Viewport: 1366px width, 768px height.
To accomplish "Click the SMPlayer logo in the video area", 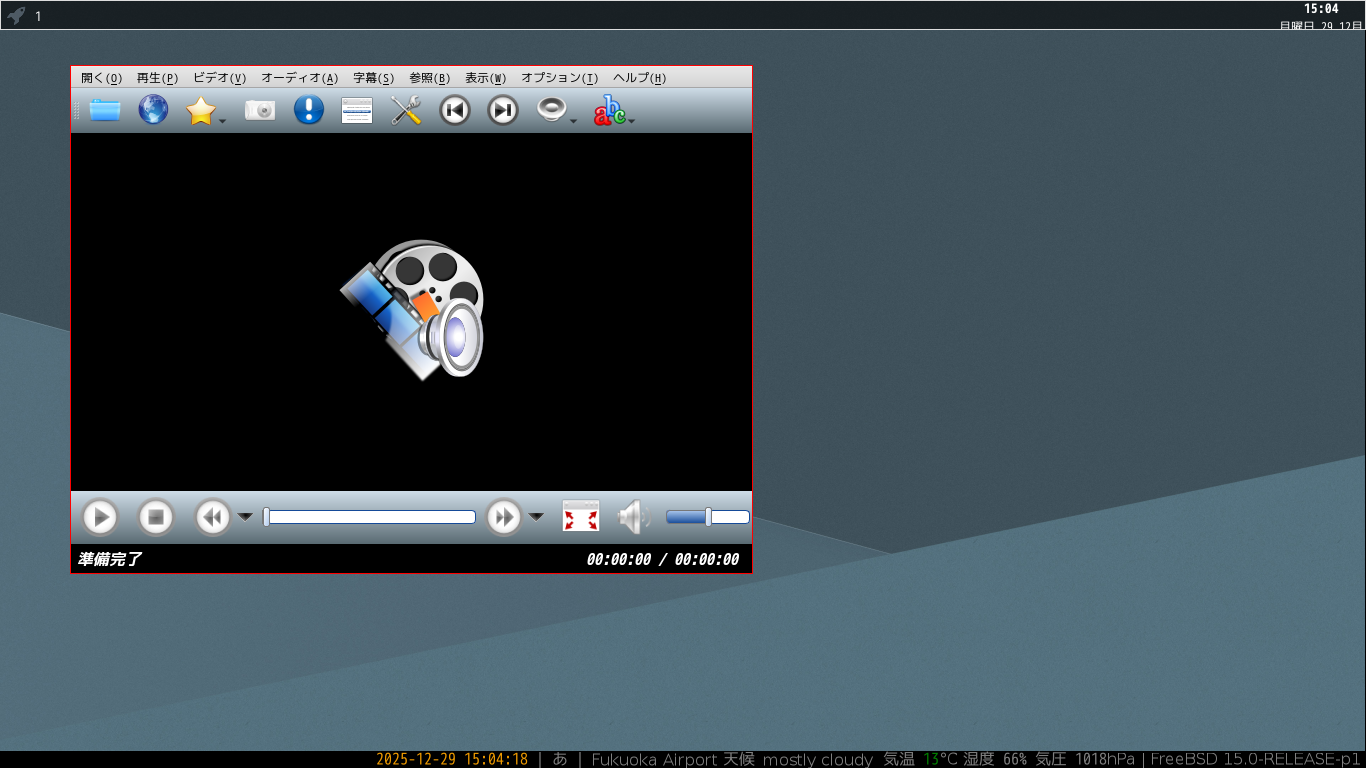I will tap(412, 309).
